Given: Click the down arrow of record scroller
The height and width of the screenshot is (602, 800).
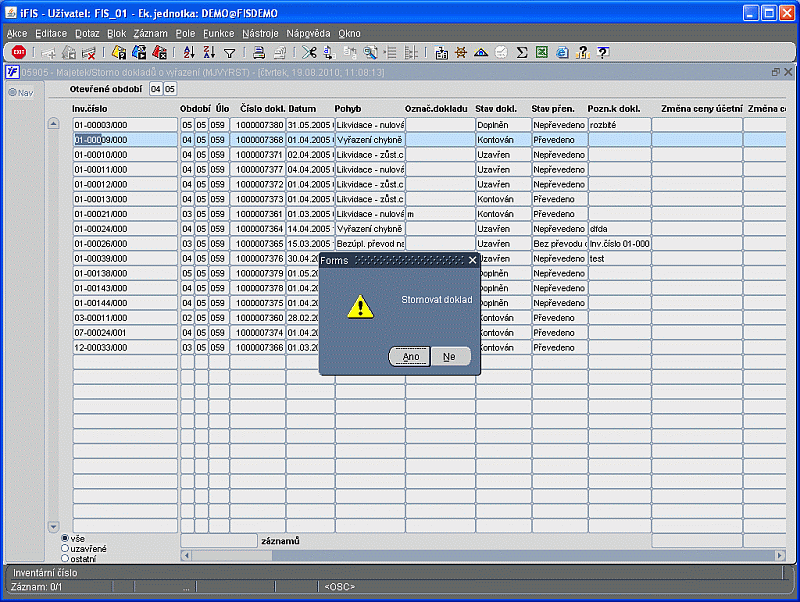Looking at the screenshot, I should click(x=54, y=526).
